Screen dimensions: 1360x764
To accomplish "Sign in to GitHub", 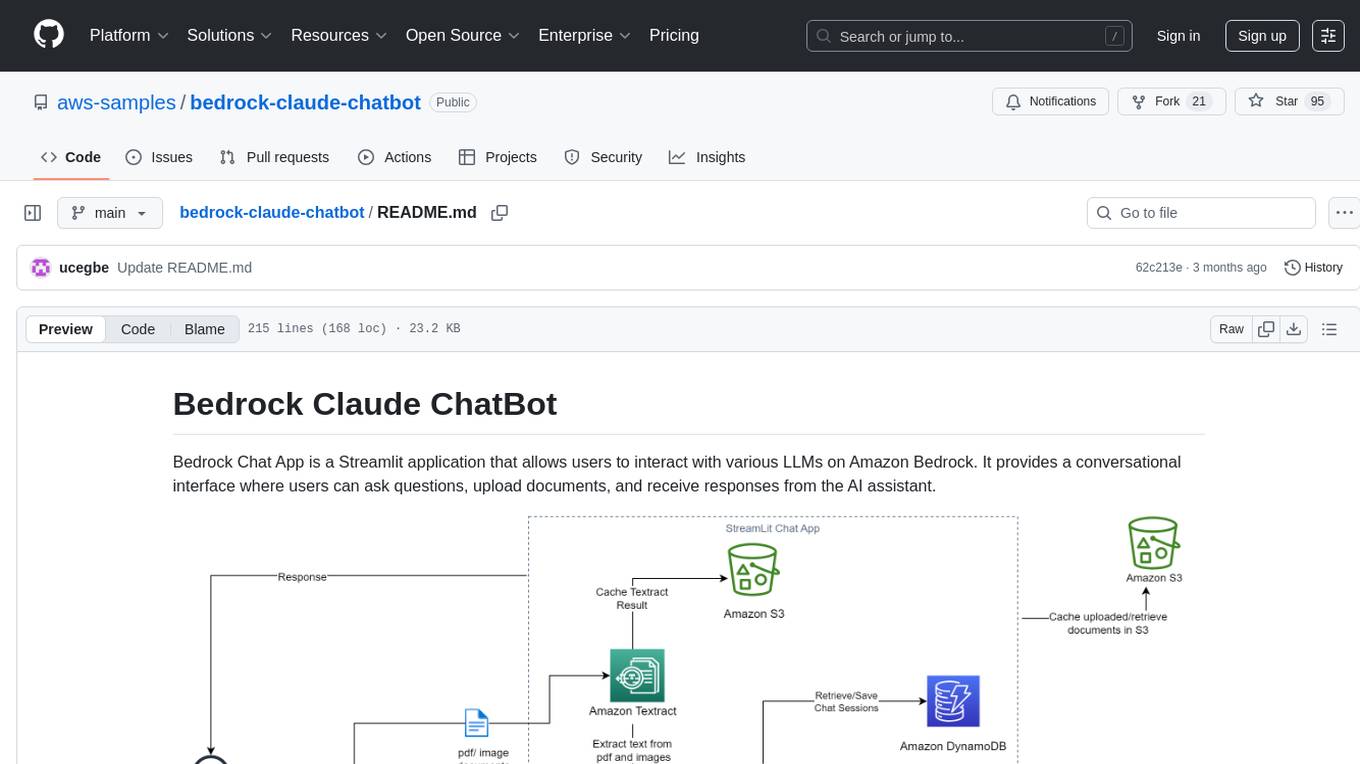I will pyautogui.click(x=1178, y=36).
